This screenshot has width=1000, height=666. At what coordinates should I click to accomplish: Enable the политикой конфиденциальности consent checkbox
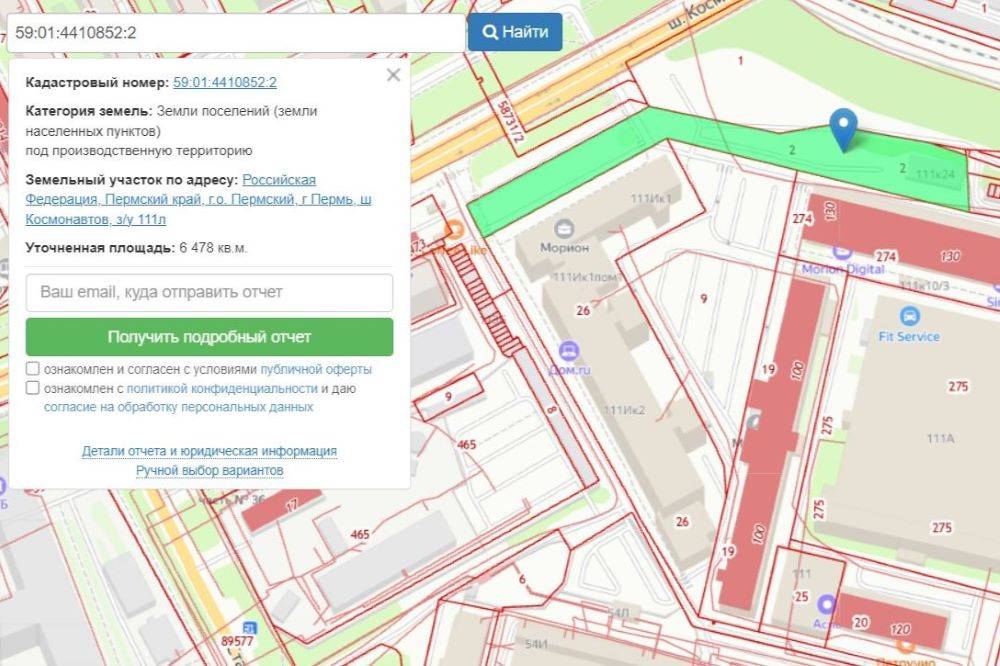pyautogui.click(x=31, y=388)
